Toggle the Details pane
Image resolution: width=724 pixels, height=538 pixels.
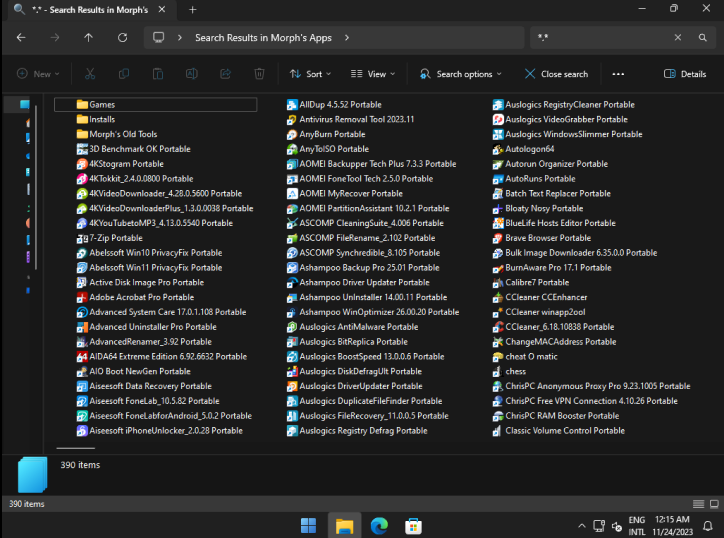(x=685, y=74)
